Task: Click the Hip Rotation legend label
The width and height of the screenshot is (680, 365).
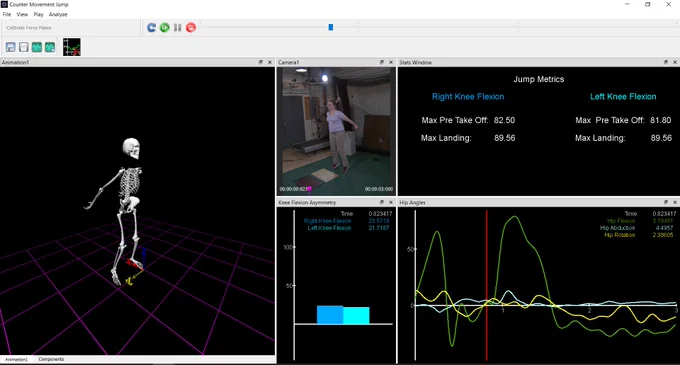Action: pyautogui.click(x=619, y=235)
